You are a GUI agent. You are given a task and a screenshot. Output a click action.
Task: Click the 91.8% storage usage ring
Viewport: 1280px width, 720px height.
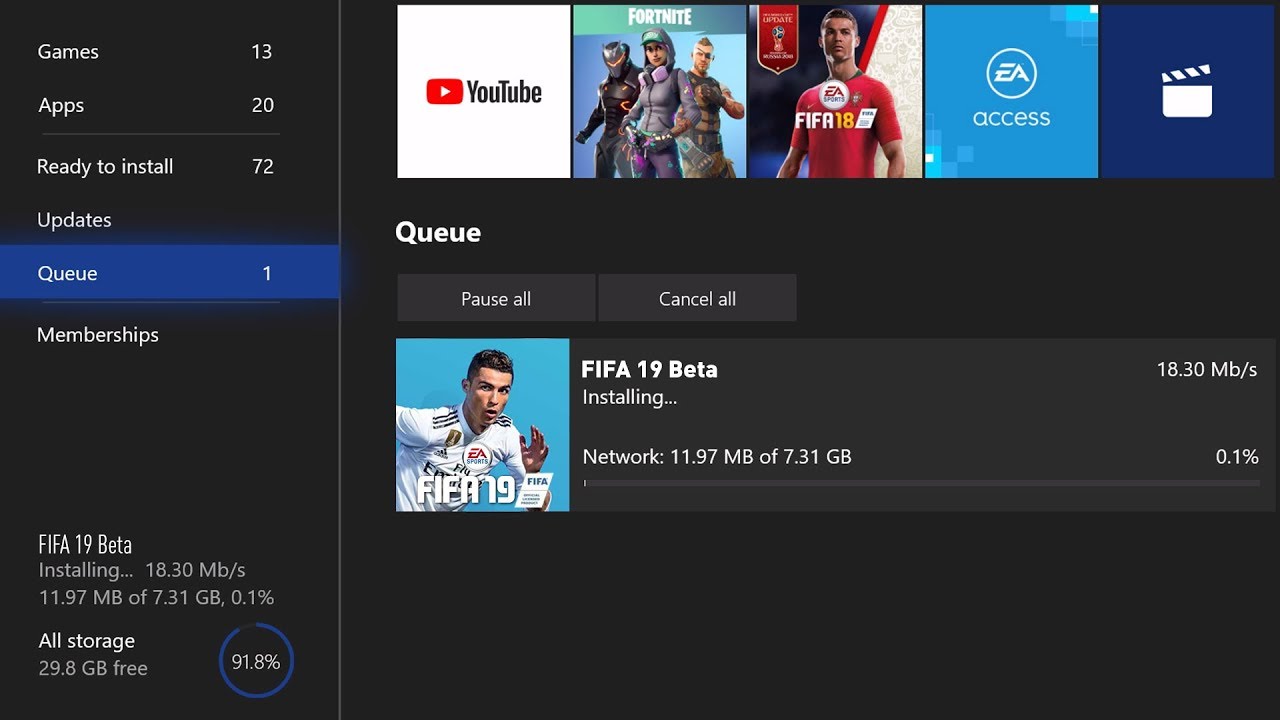[x=256, y=661]
